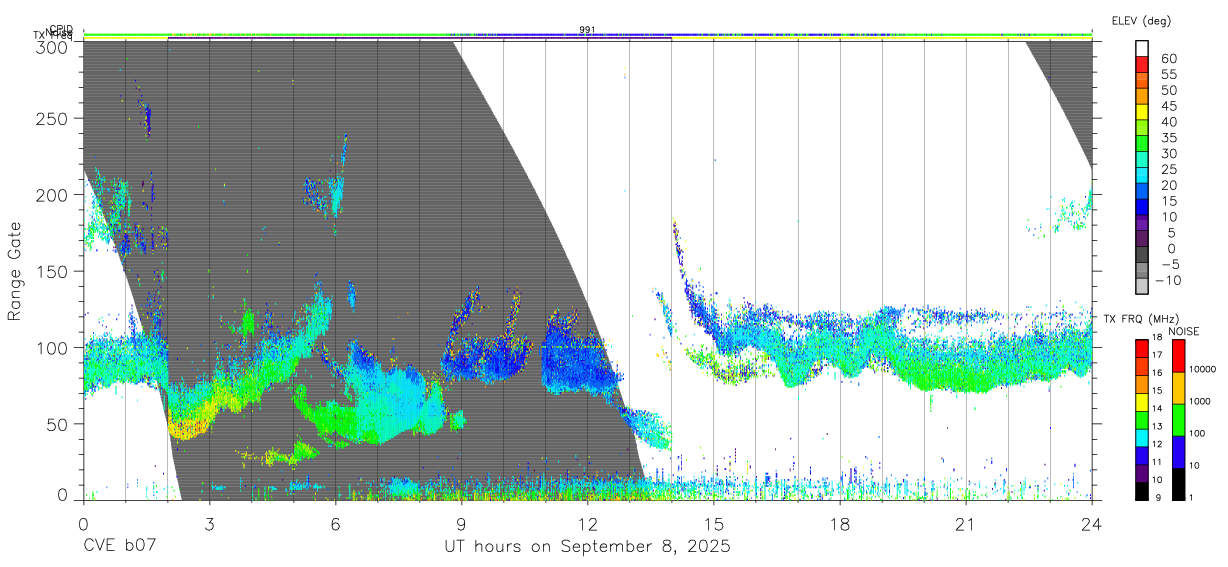
Task: Click the 'Range Gate' y-axis label
Action: [x=15, y=272]
